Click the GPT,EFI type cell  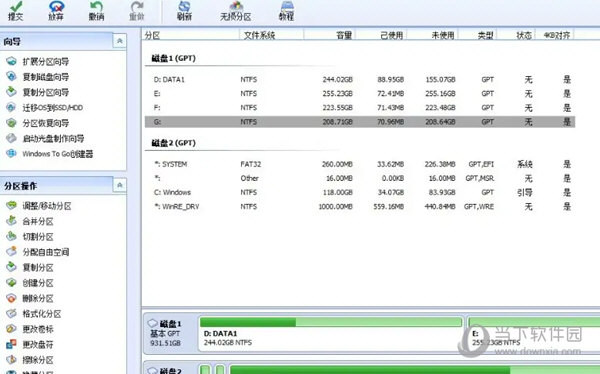(481, 164)
